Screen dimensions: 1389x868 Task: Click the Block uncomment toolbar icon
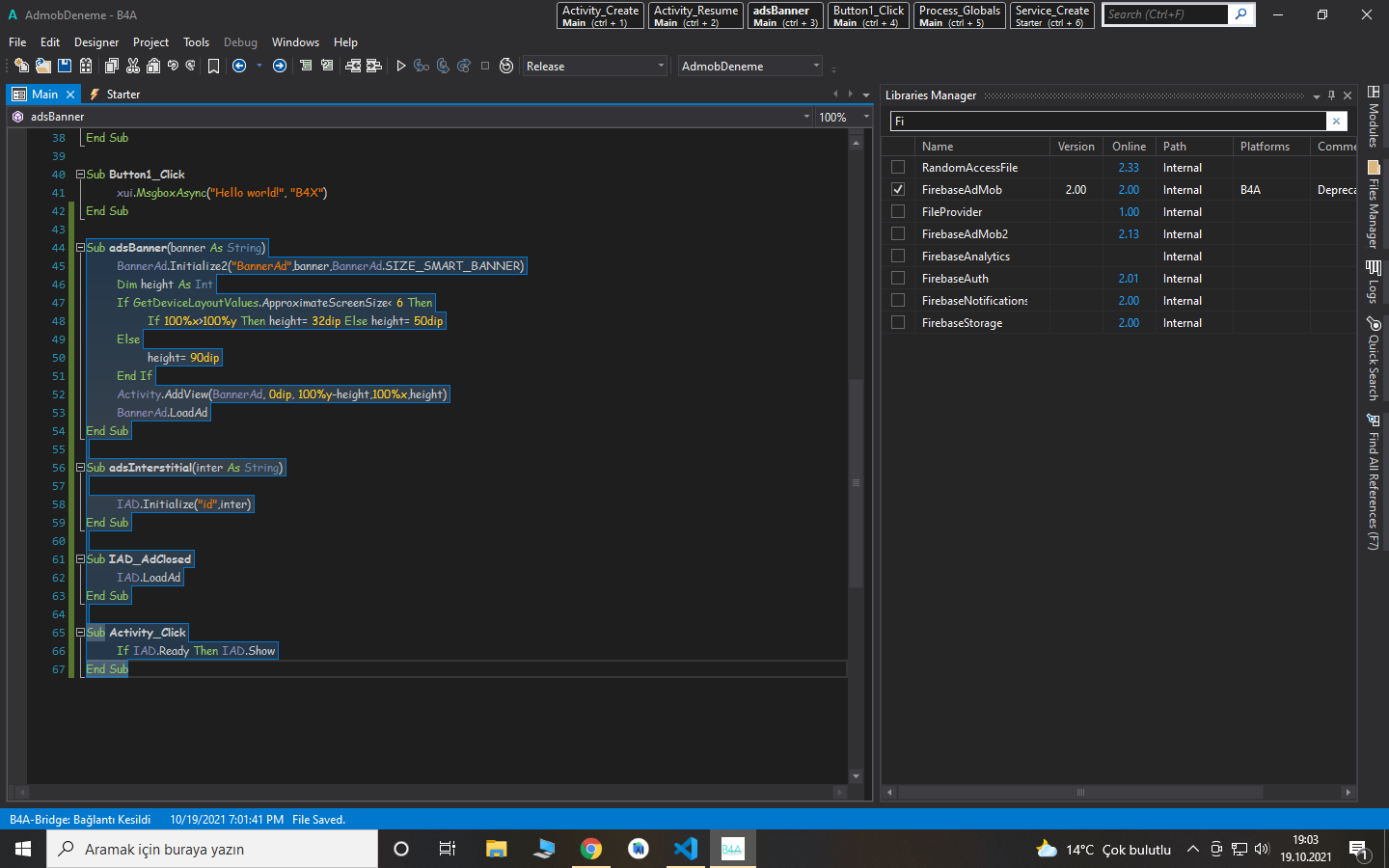click(327, 66)
